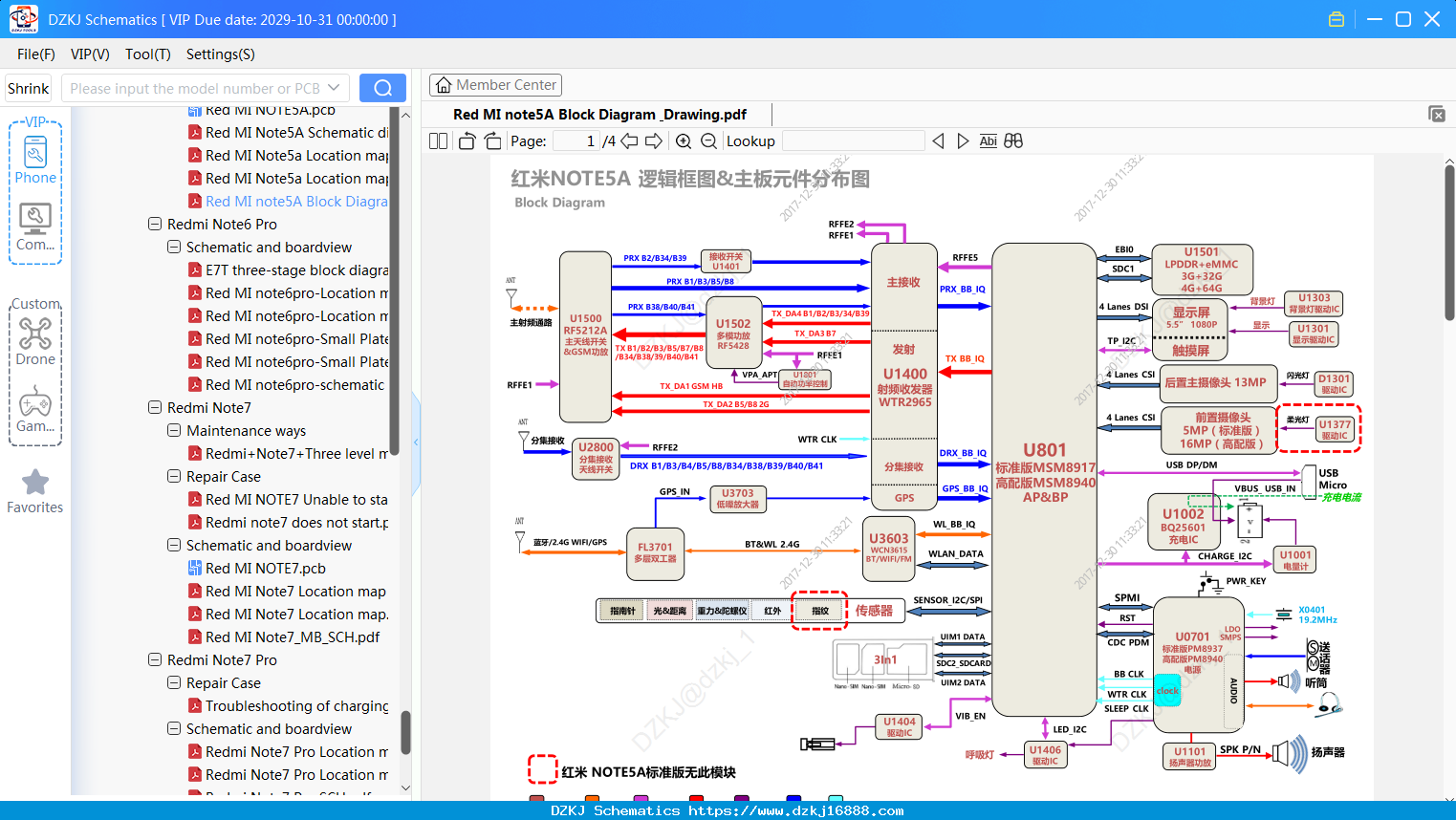Screen dimensions: 1456x820
Task: Click the binoculars search icon
Action: pos(1013,141)
